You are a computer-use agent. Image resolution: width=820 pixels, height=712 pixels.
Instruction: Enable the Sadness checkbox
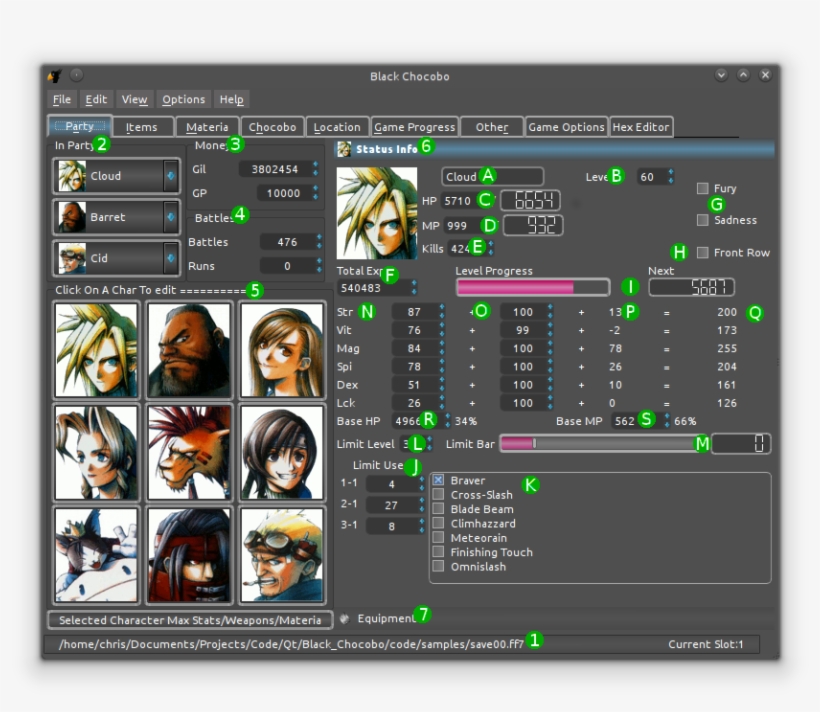click(703, 220)
